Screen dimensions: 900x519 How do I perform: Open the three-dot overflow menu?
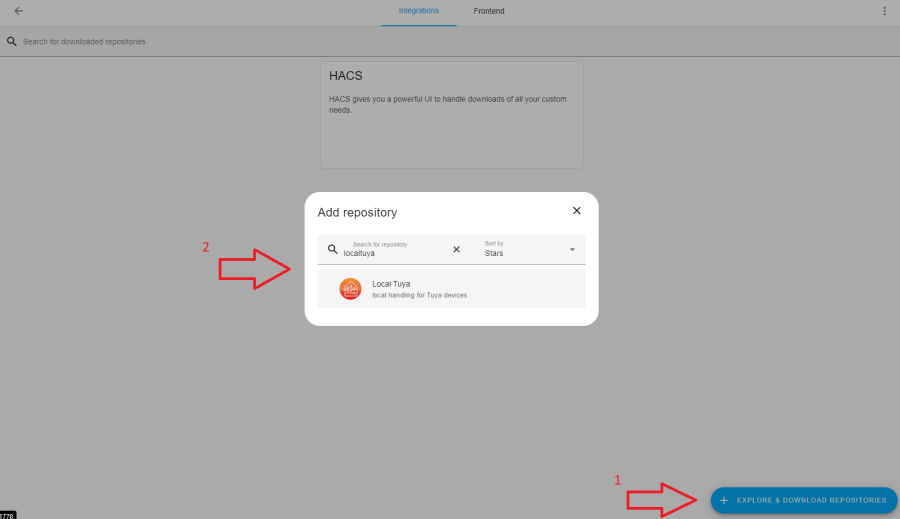click(x=884, y=11)
